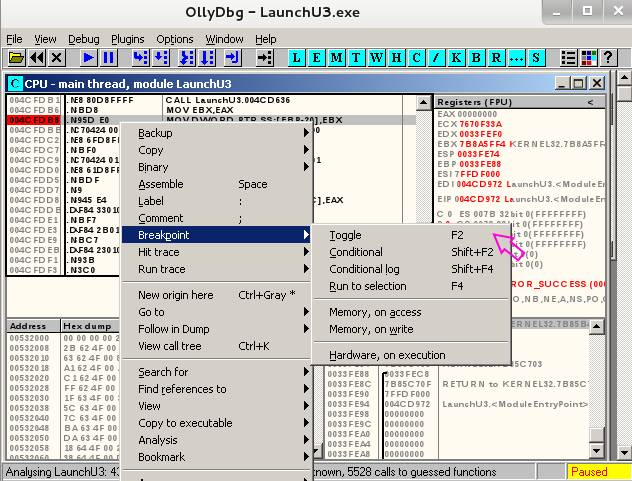Open Analysis submenu entry
This screenshot has width=632, height=481.
217,440
